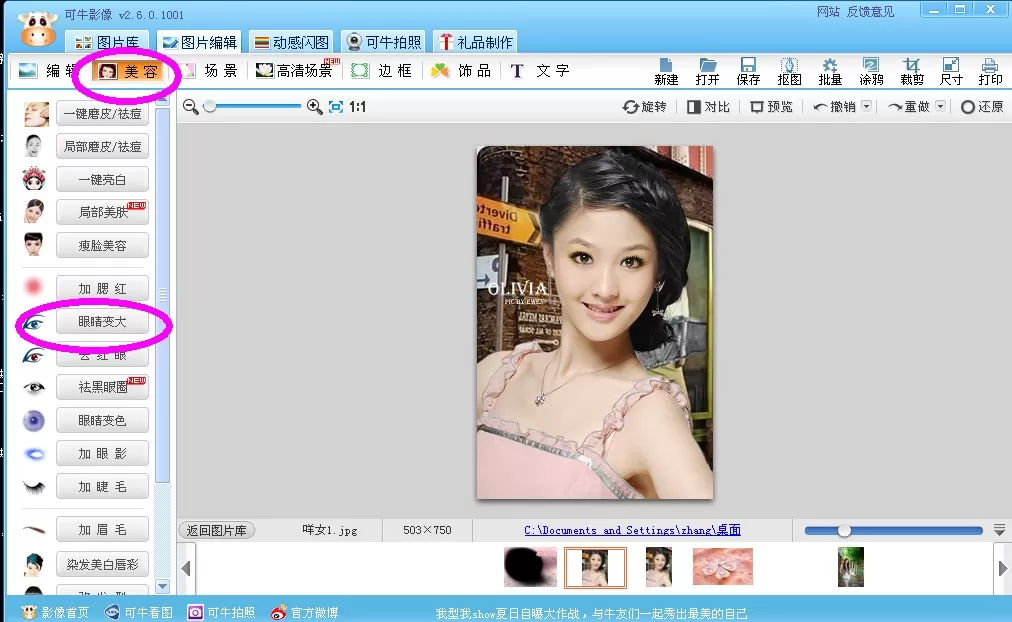Image resolution: width=1012 pixels, height=622 pixels.
Task: Click the fit-to-window zoom icon
Action: pos(336,106)
